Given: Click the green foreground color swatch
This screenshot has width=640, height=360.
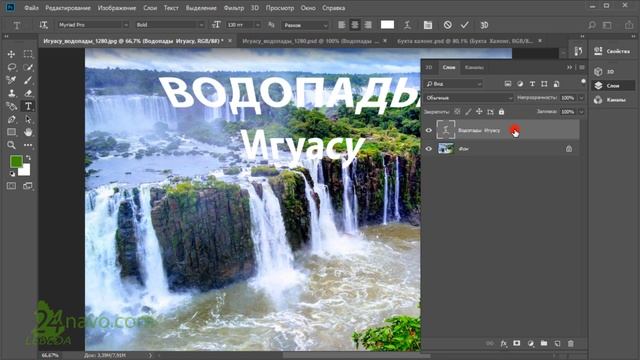Looking at the screenshot, I should pos(16,162).
